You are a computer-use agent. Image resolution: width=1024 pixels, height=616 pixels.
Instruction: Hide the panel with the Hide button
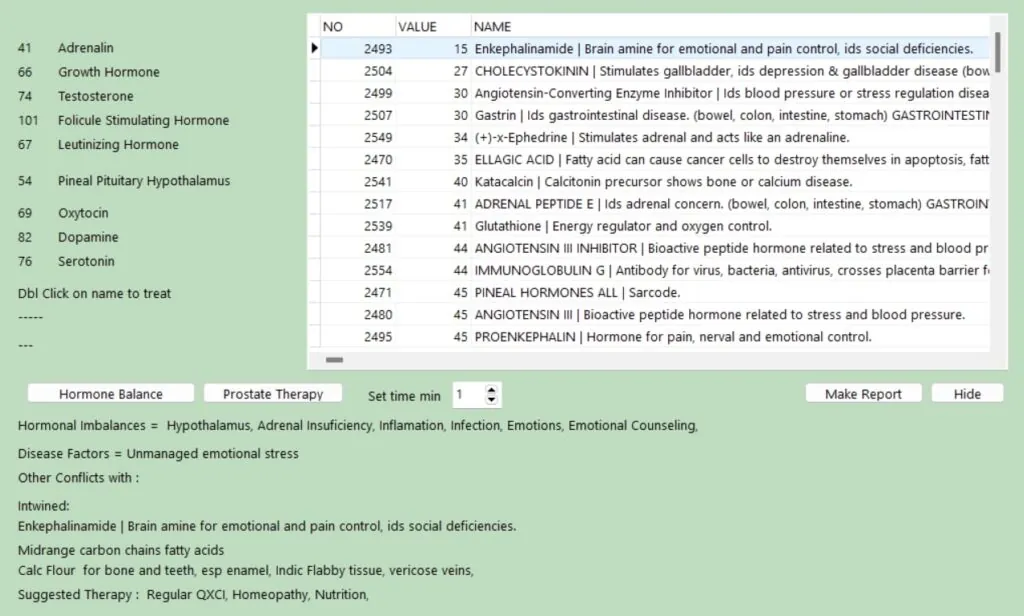[x=966, y=394]
